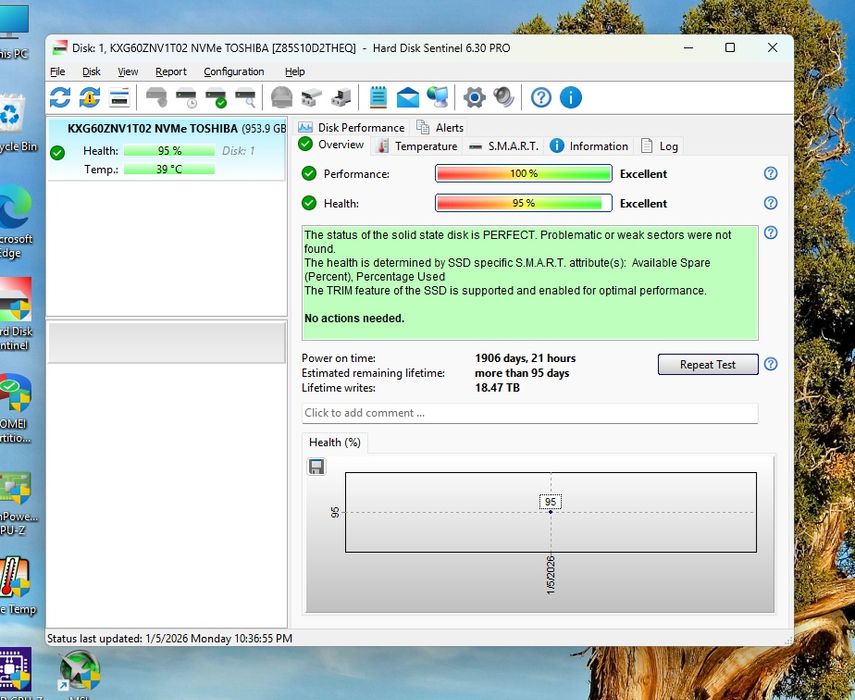
Task: Click the two stacked drives toolbar icon
Action: coord(312,98)
